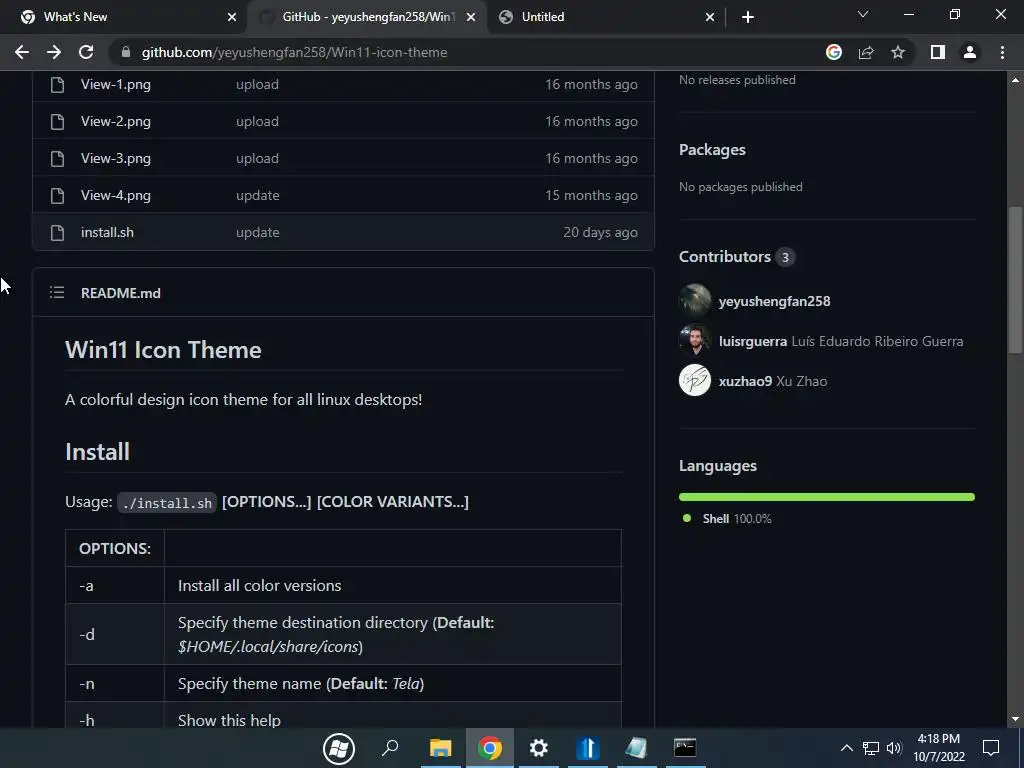Select the GitHub yeyushengfan258 tab
Screen dimensions: 1024x768
[x=367, y=17]
